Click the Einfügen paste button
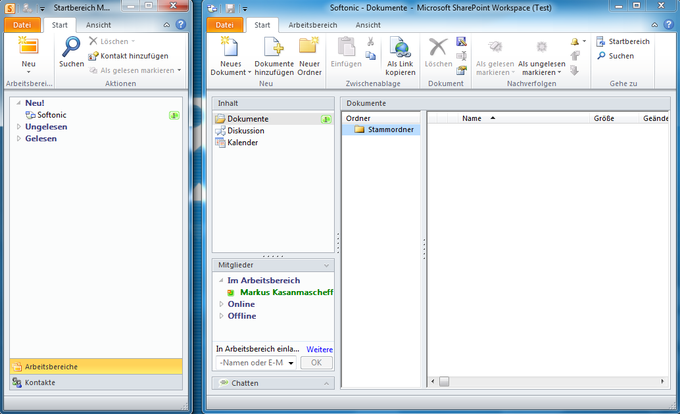This screenshot has width=680, height=414. [346, 52]
